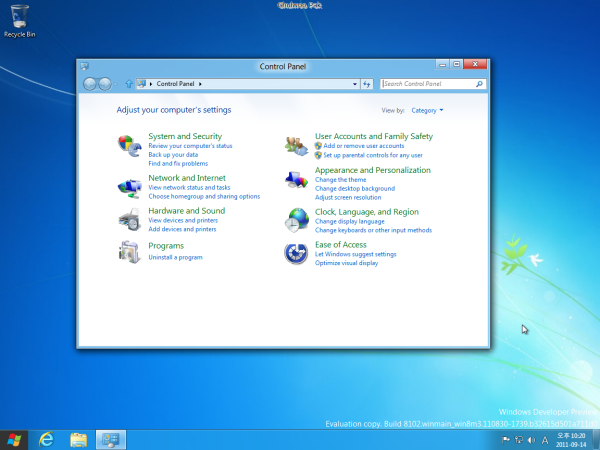Click Change desktop background
Viewport: 600px width, 450px height.
coord(355,189)
